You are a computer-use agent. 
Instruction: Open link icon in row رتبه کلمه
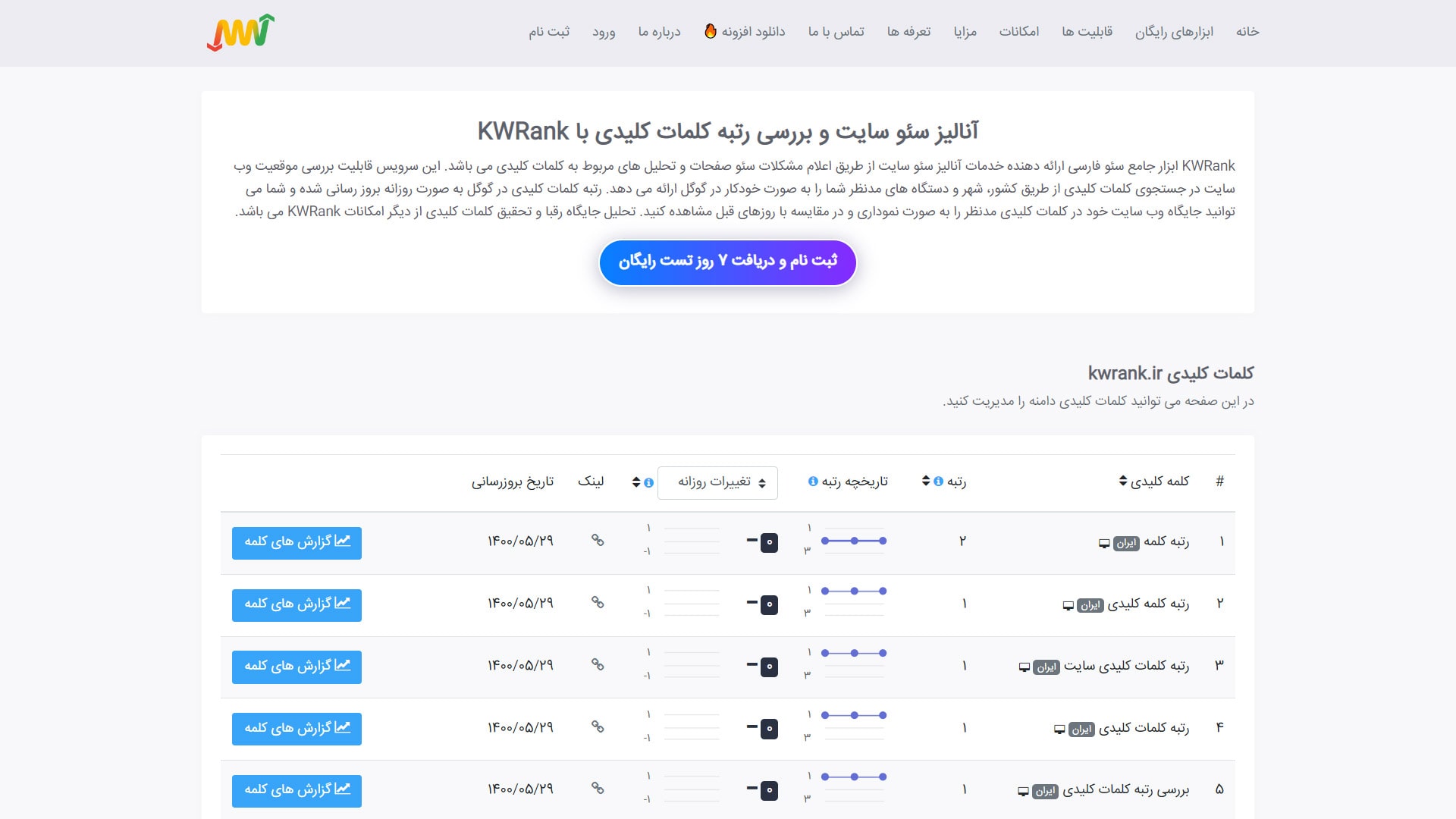(x=598, y=540)
